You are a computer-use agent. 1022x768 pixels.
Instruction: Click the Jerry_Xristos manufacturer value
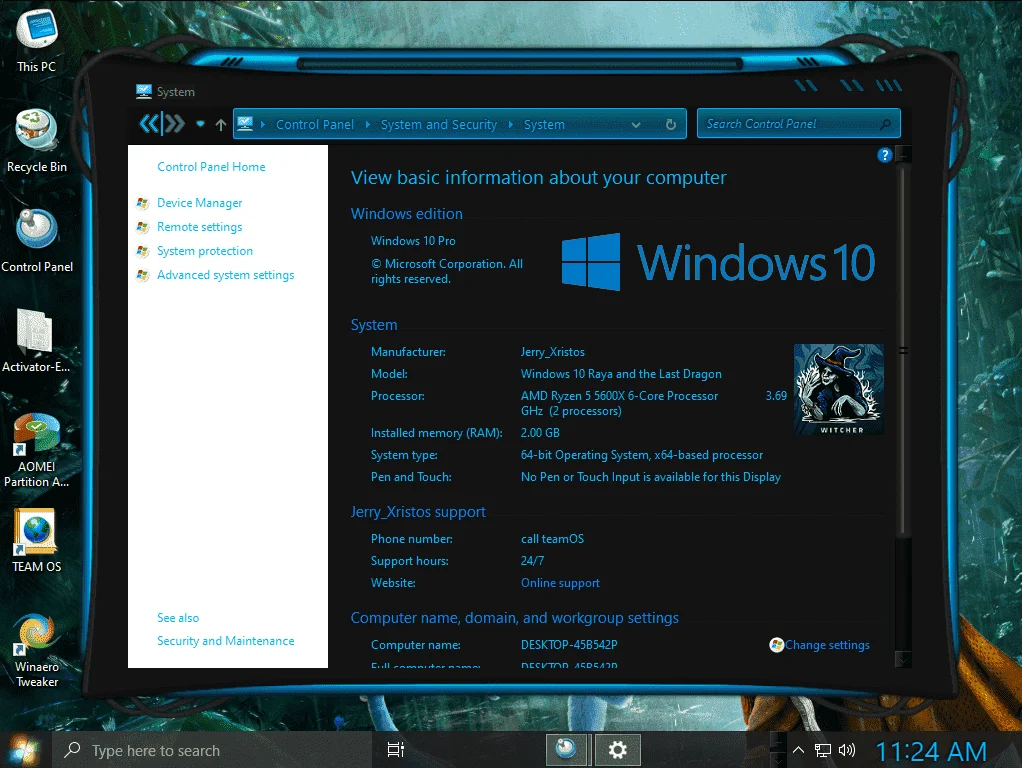point(553,352)
